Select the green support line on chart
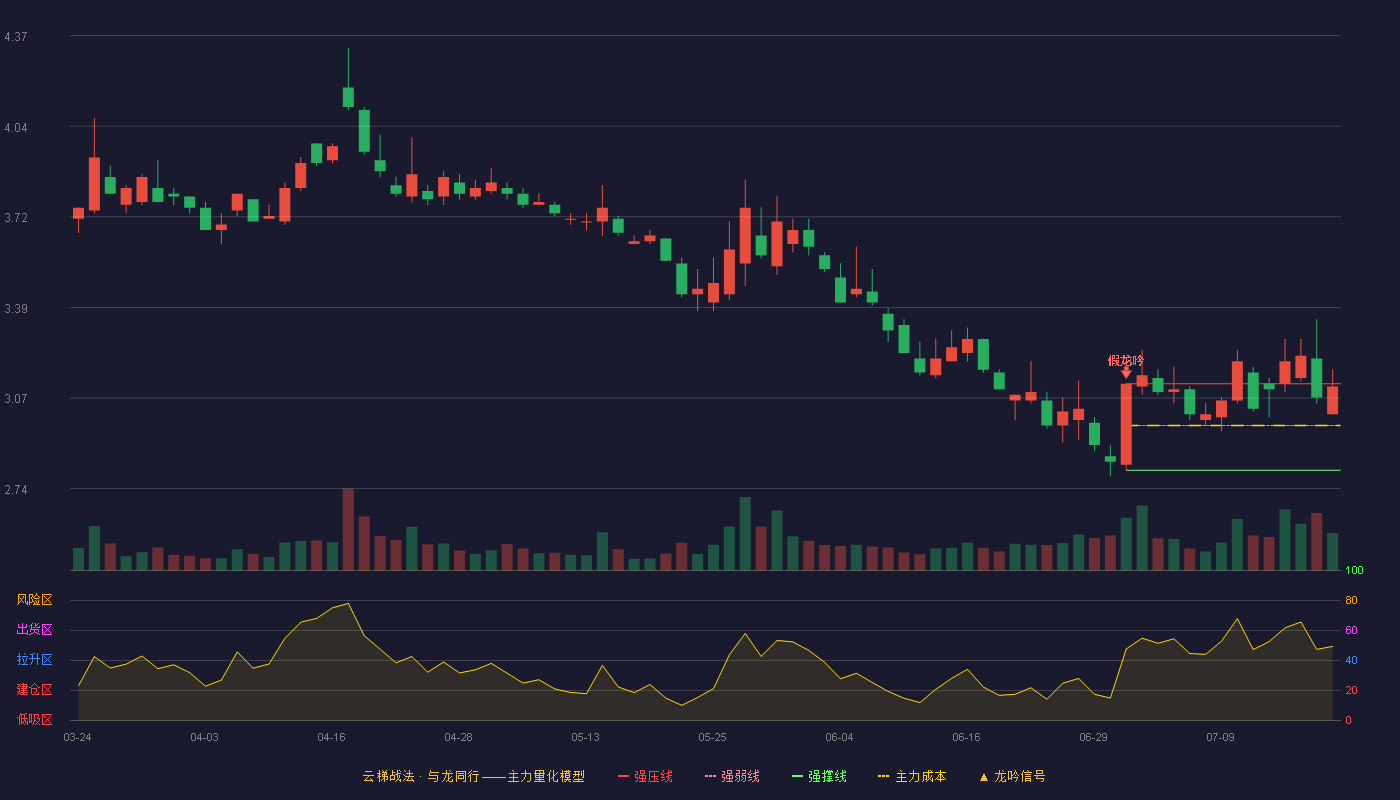This screenshot has width=1400, height=800. click(1233, 470)
